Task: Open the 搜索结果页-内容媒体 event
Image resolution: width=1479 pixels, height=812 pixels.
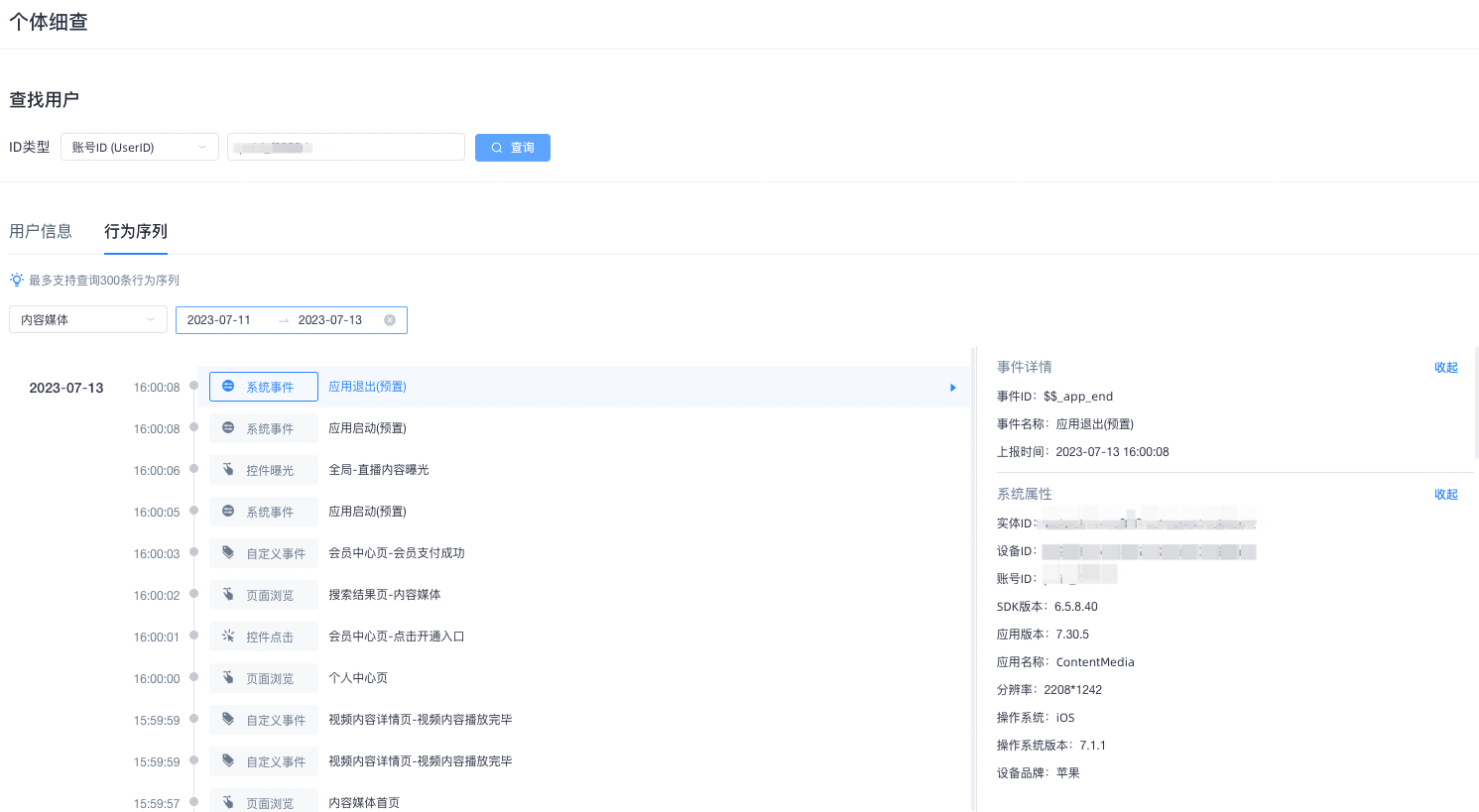Action: [385, 595]
